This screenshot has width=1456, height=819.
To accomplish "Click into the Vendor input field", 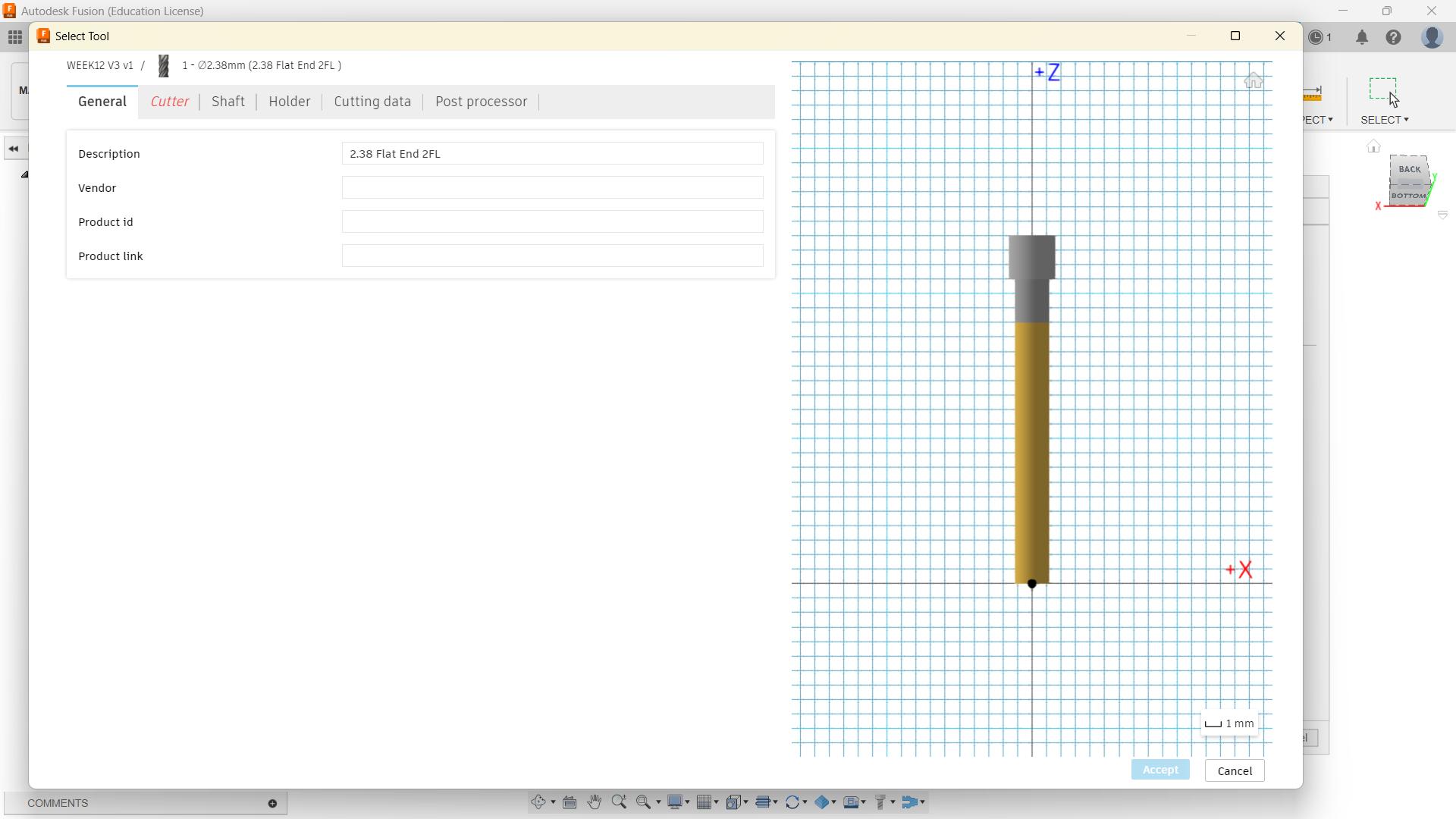I will pyautogui.click(x=552, y=188).
